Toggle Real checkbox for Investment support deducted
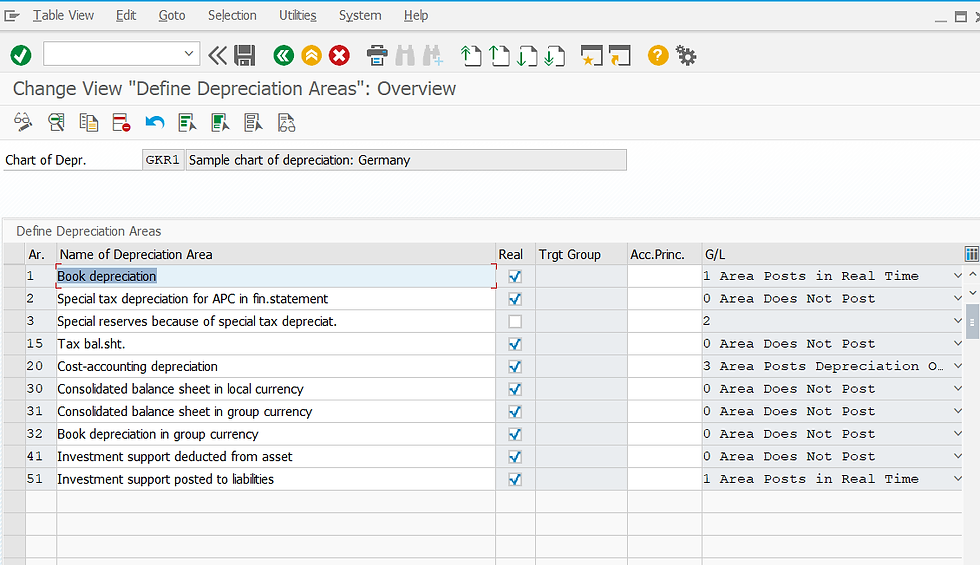This screenshot has width=980, height=565. [x=515, y=456]
